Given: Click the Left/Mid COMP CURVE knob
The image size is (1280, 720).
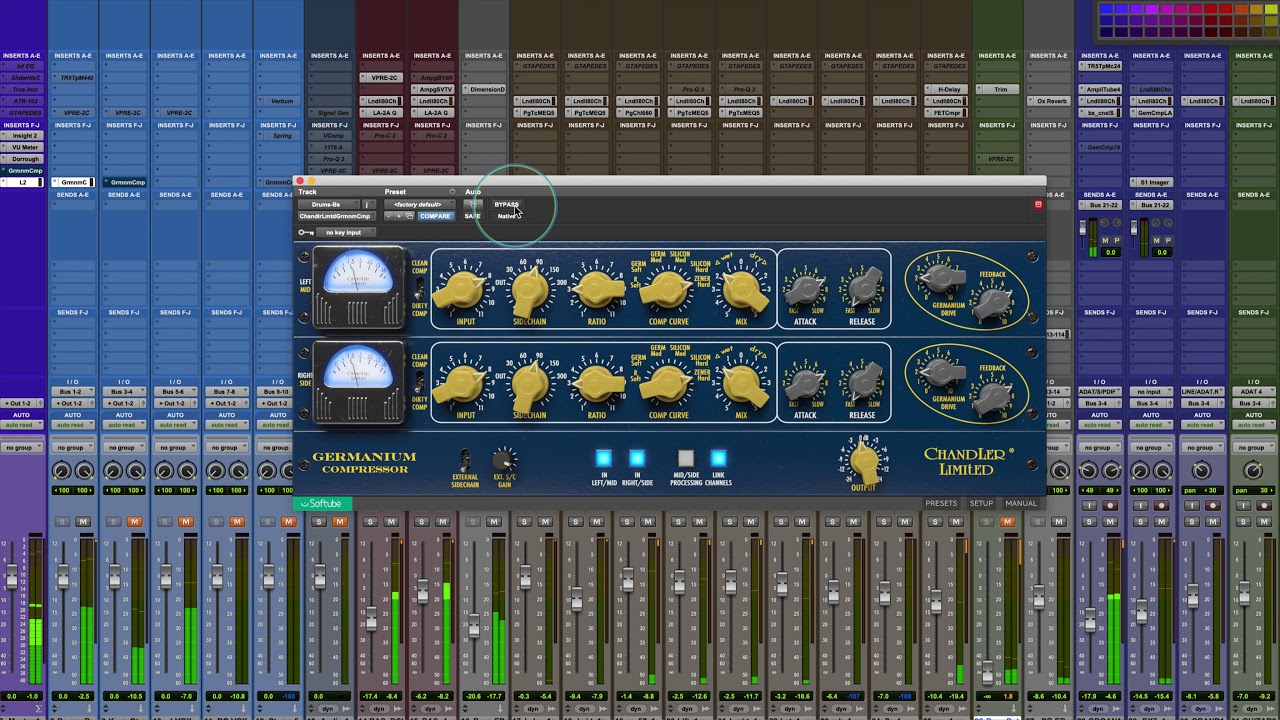Looking at the screenshot, I should (668, 291).
